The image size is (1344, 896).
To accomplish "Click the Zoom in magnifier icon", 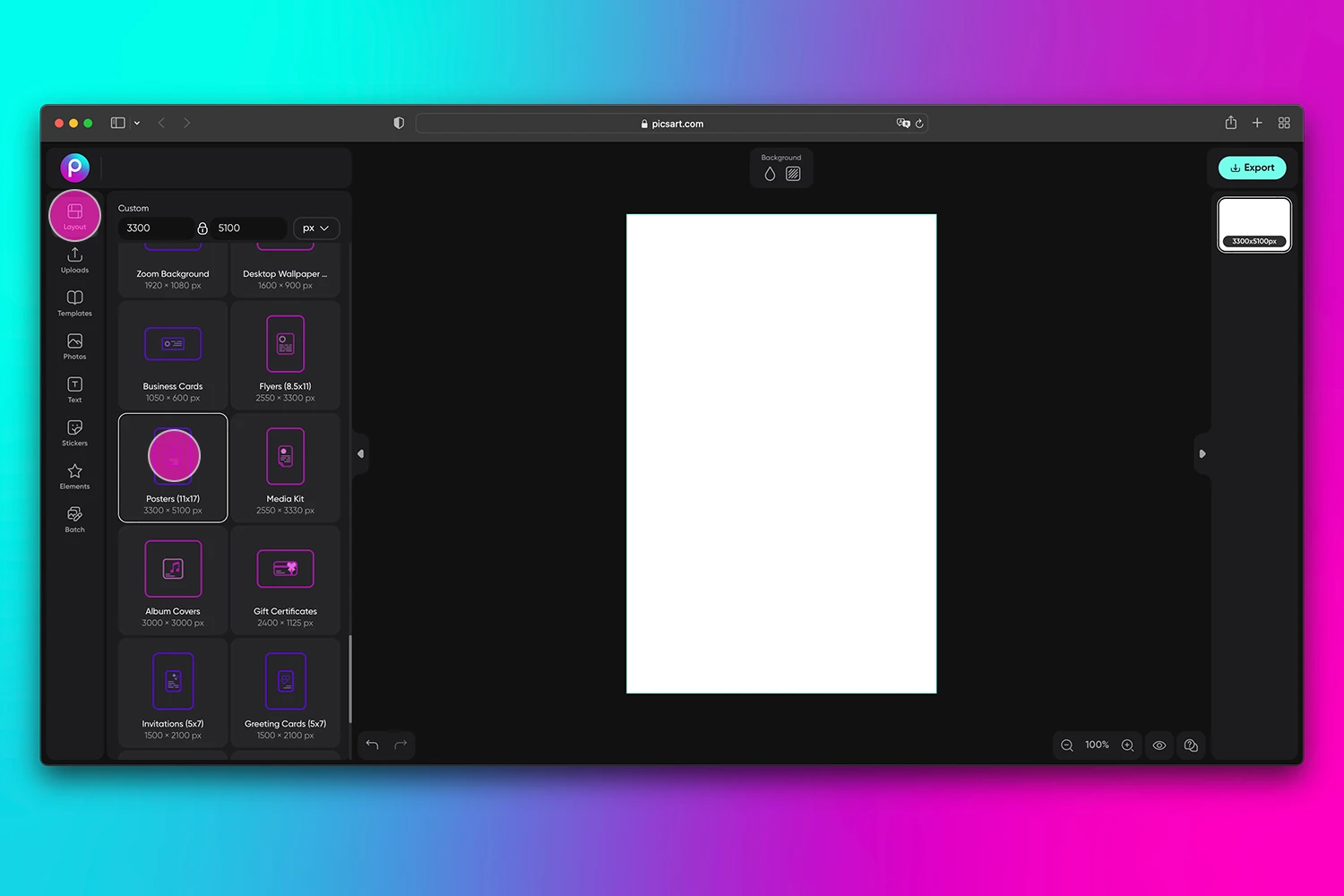I will tap(1127, 745).
